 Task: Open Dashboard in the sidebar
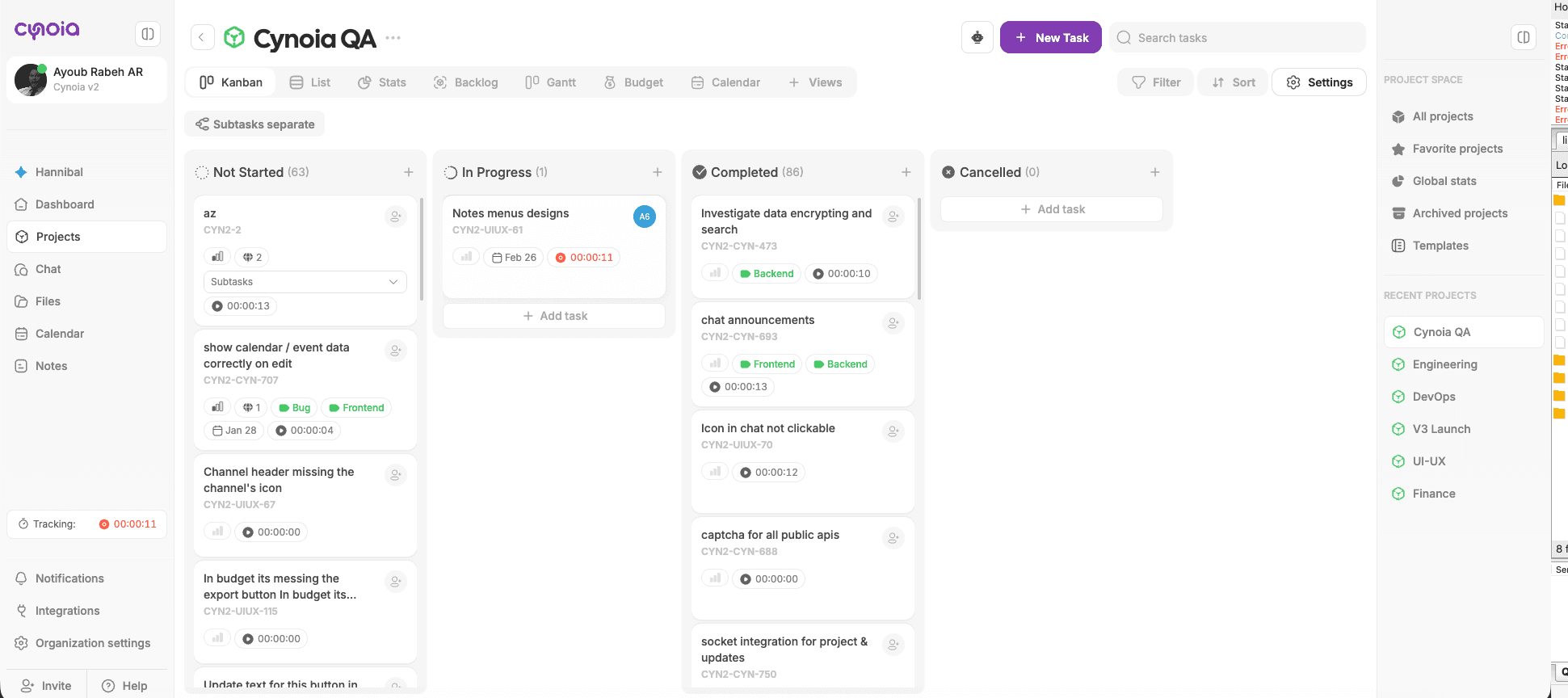pyautogui.click(x=87, y=204)
